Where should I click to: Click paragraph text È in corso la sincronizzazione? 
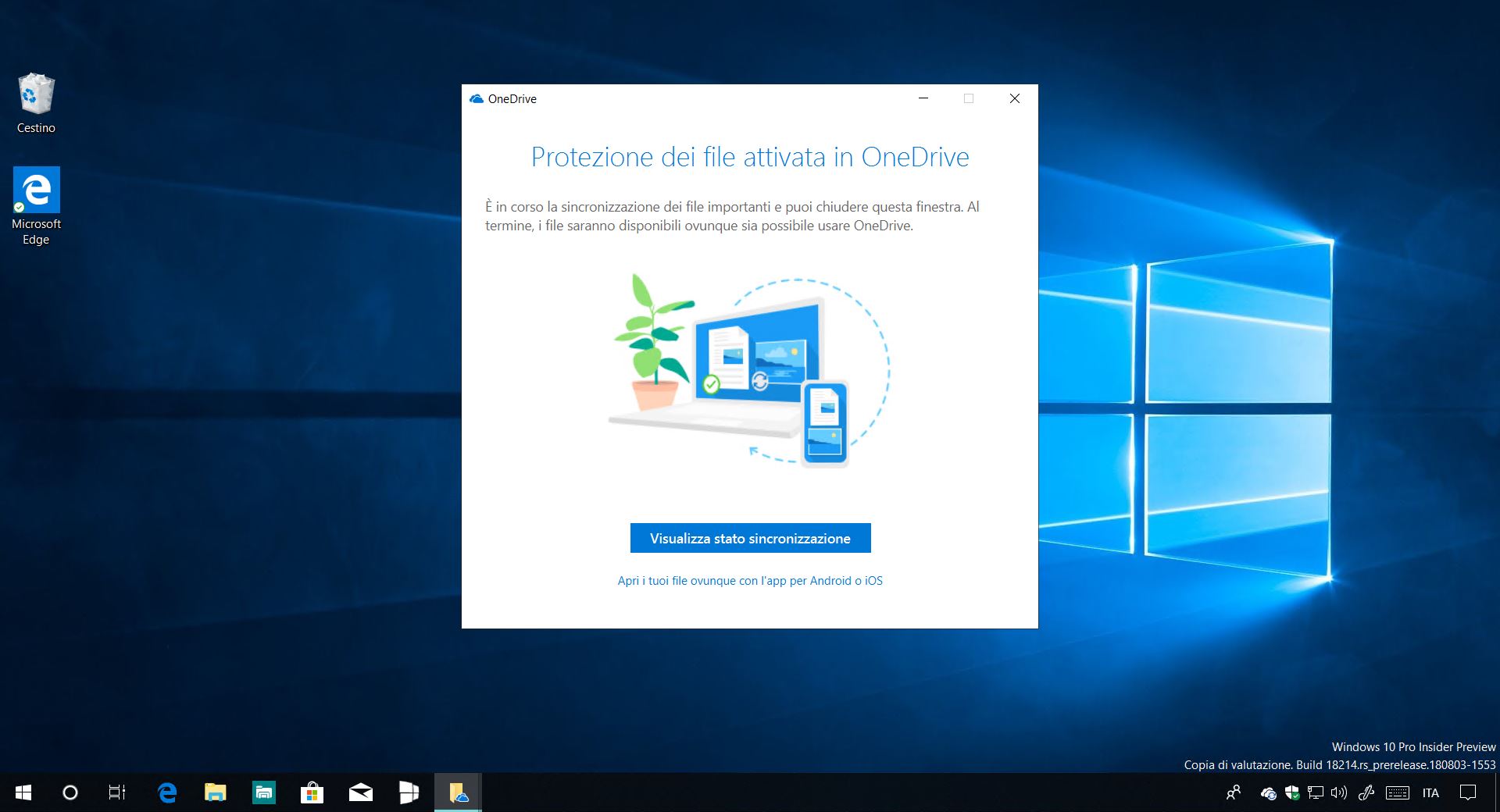[x=732, y=216]
